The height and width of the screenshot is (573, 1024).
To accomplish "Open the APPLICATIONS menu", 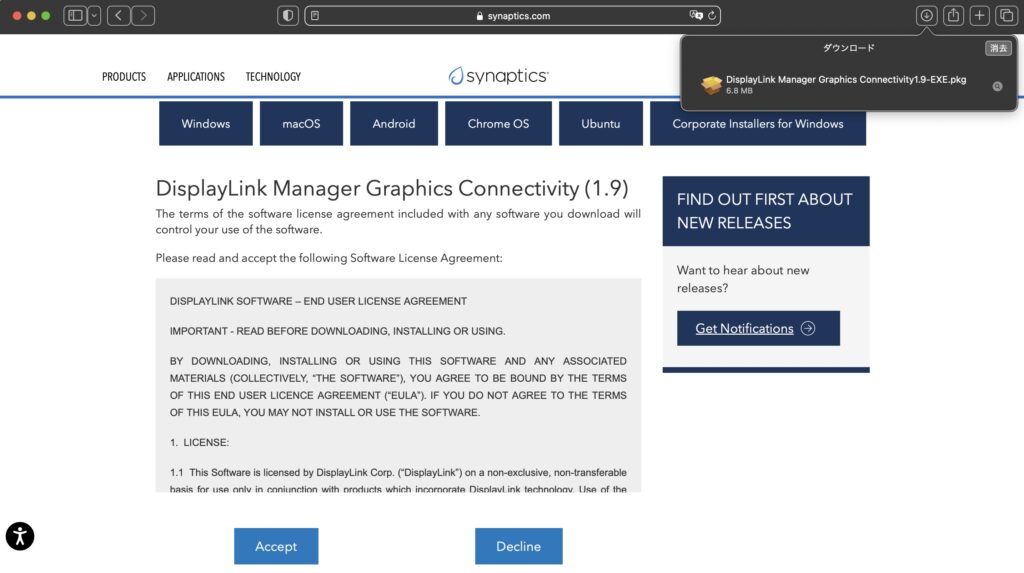I will coord(196,76).
